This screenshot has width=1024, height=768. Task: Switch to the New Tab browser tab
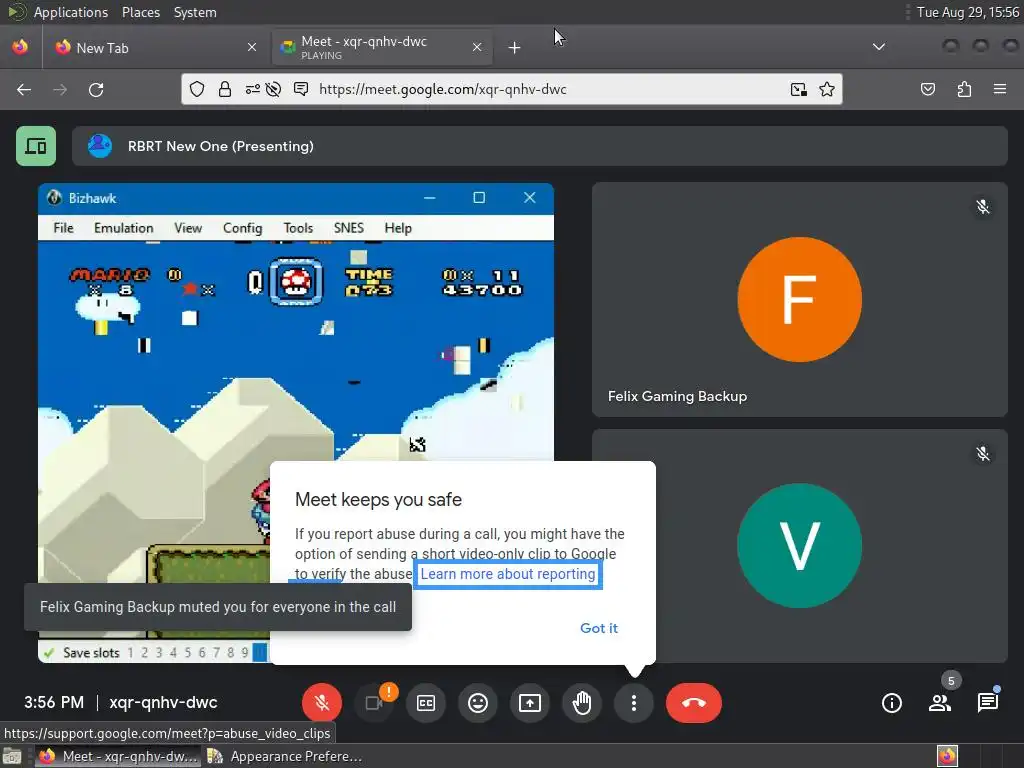pos(155,47)
